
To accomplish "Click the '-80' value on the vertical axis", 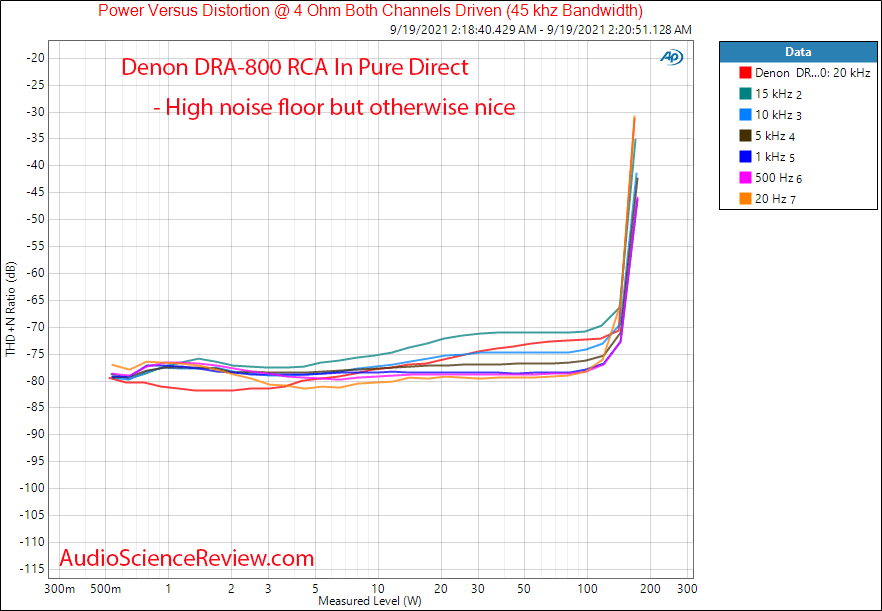I will (x=35, y=381).
